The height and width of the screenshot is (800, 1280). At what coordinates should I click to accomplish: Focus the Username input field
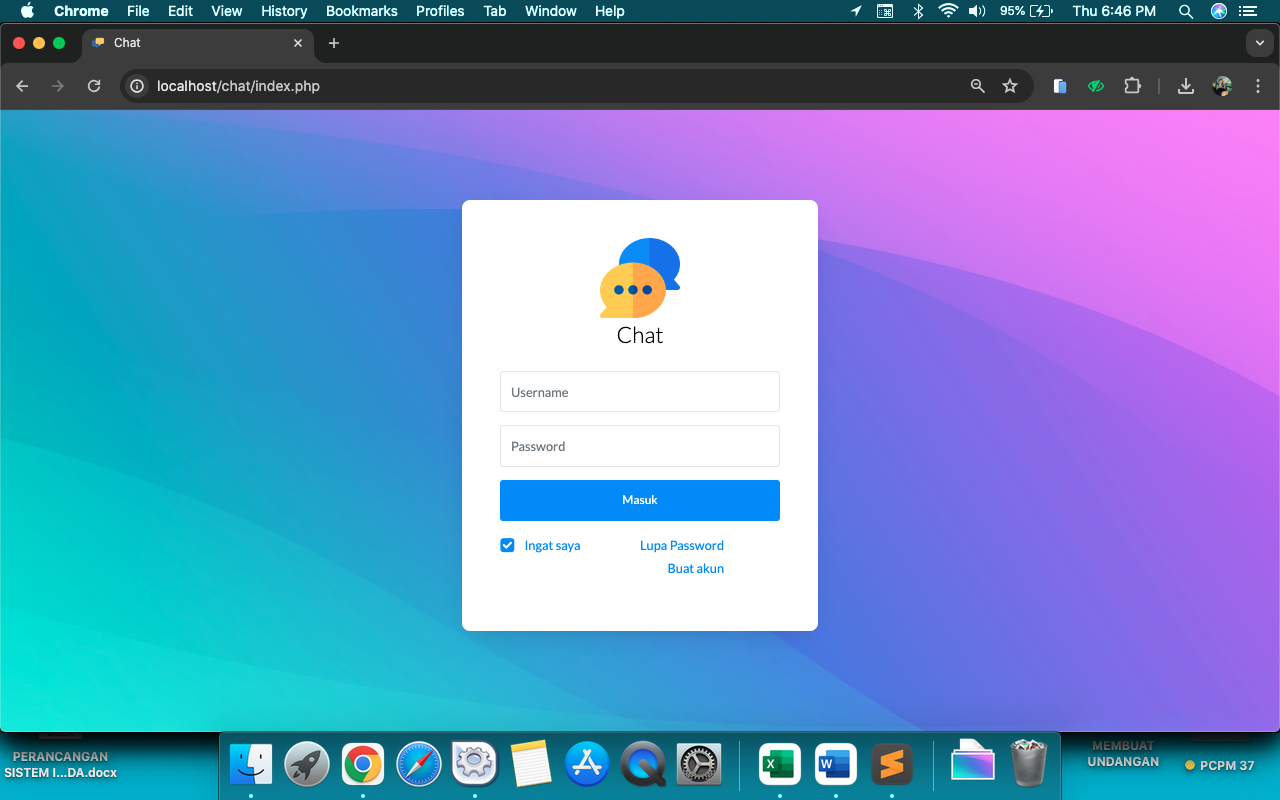(x=640, y=392)
